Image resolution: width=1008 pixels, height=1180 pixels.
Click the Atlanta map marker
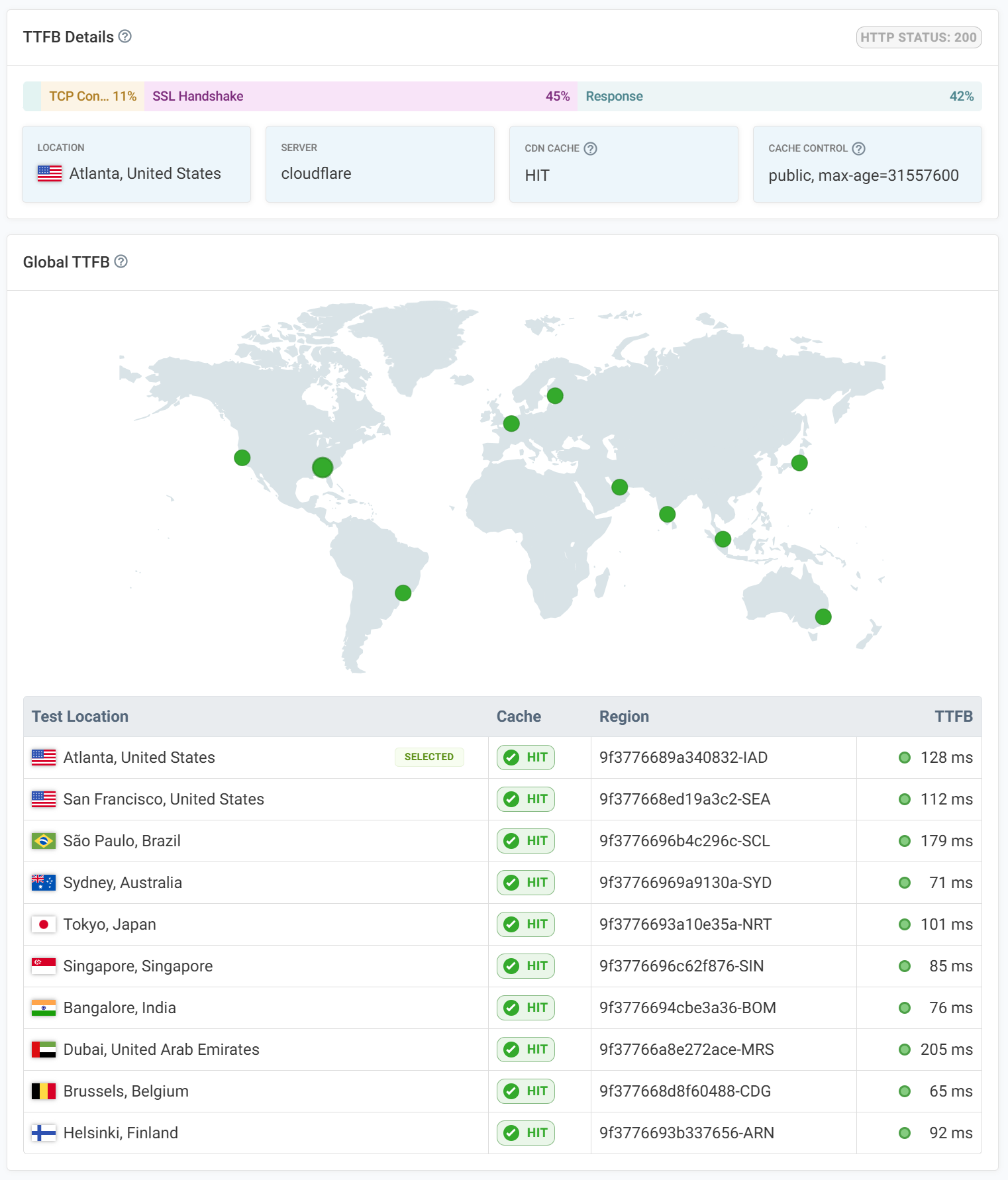point(323,467)
